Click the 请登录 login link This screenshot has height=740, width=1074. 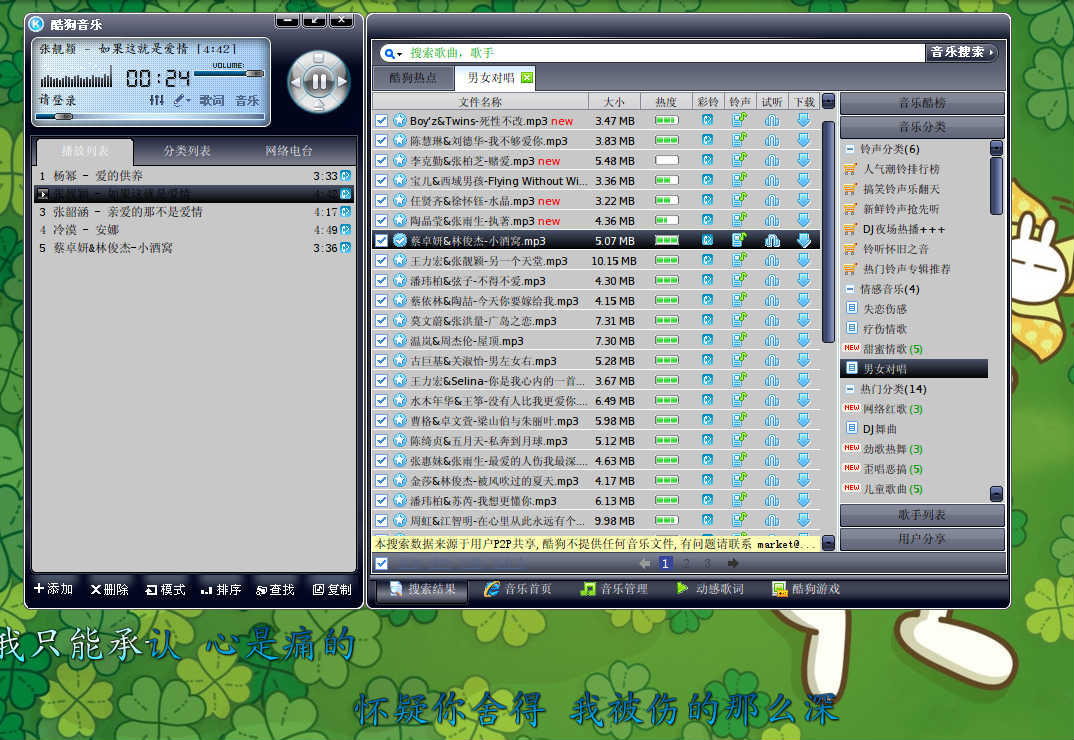coord(58,100)
